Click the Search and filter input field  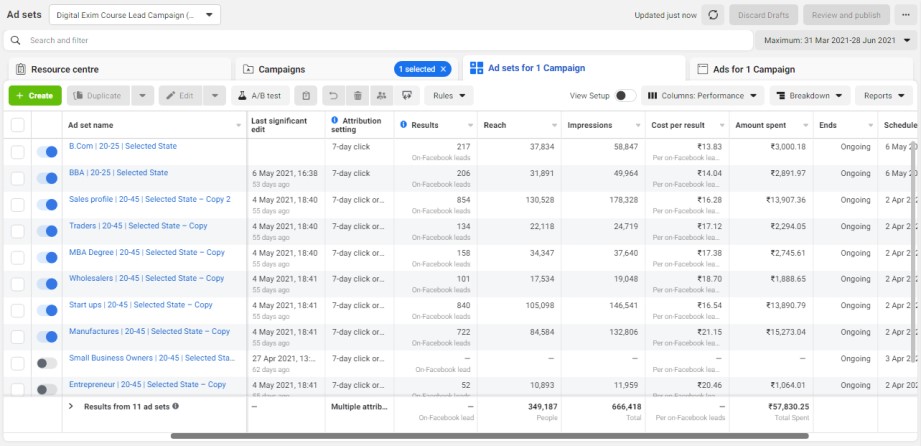click(x=378, y=41)
